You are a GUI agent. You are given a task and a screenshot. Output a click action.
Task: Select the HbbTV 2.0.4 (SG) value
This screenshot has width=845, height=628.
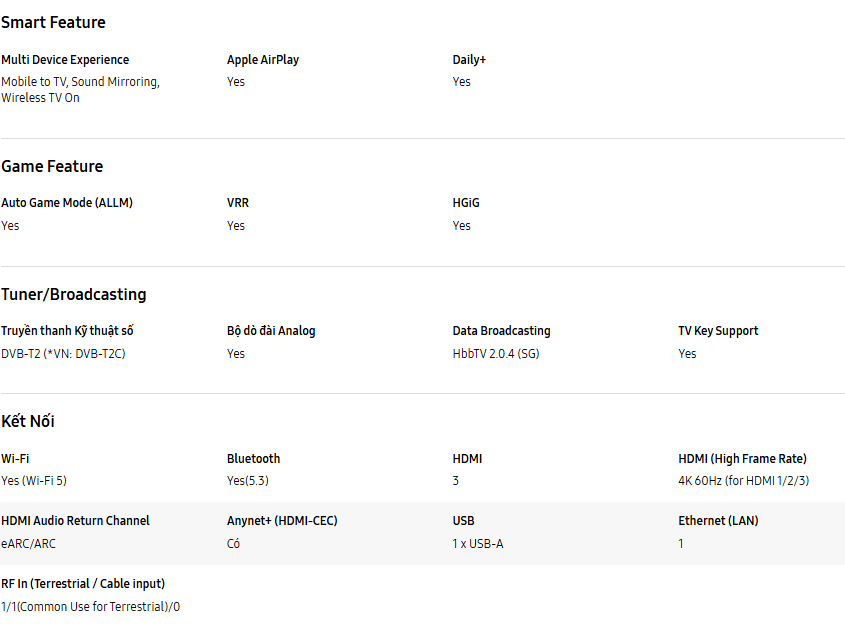click(x=496, y=354)
